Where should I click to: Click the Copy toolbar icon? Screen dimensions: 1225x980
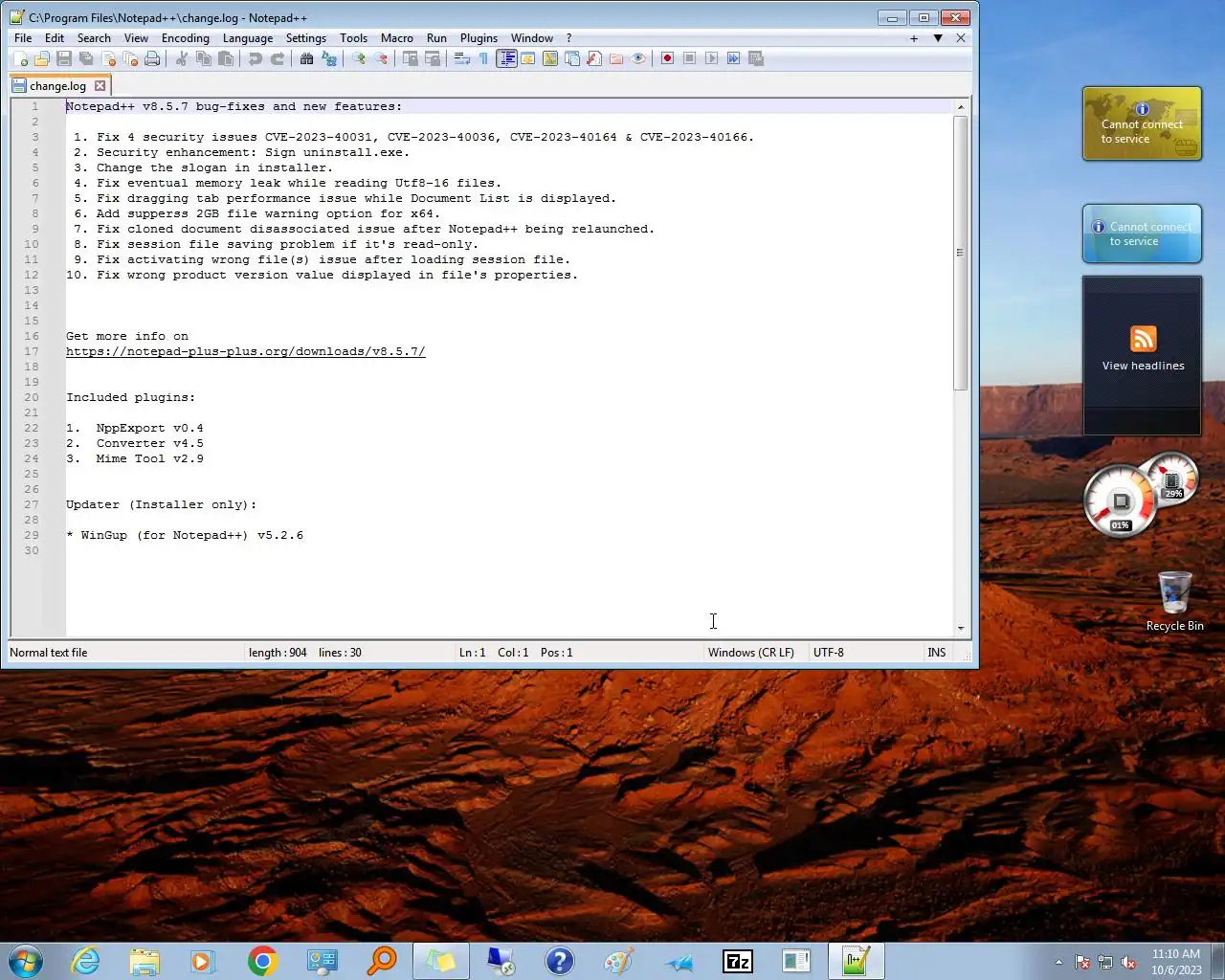[x=204, y=58]
